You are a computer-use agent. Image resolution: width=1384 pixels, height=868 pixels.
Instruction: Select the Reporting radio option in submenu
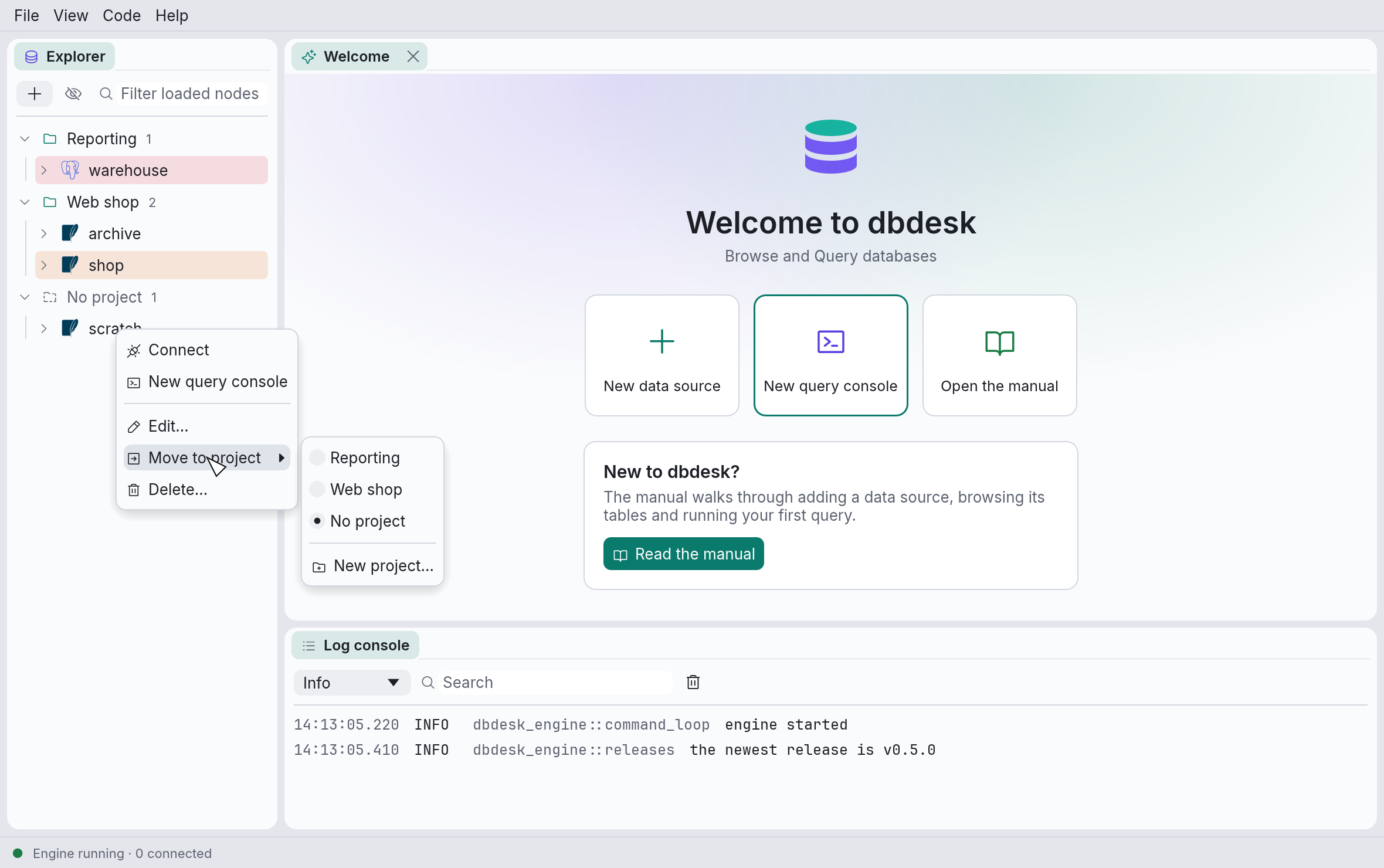(x=372, y=457)
